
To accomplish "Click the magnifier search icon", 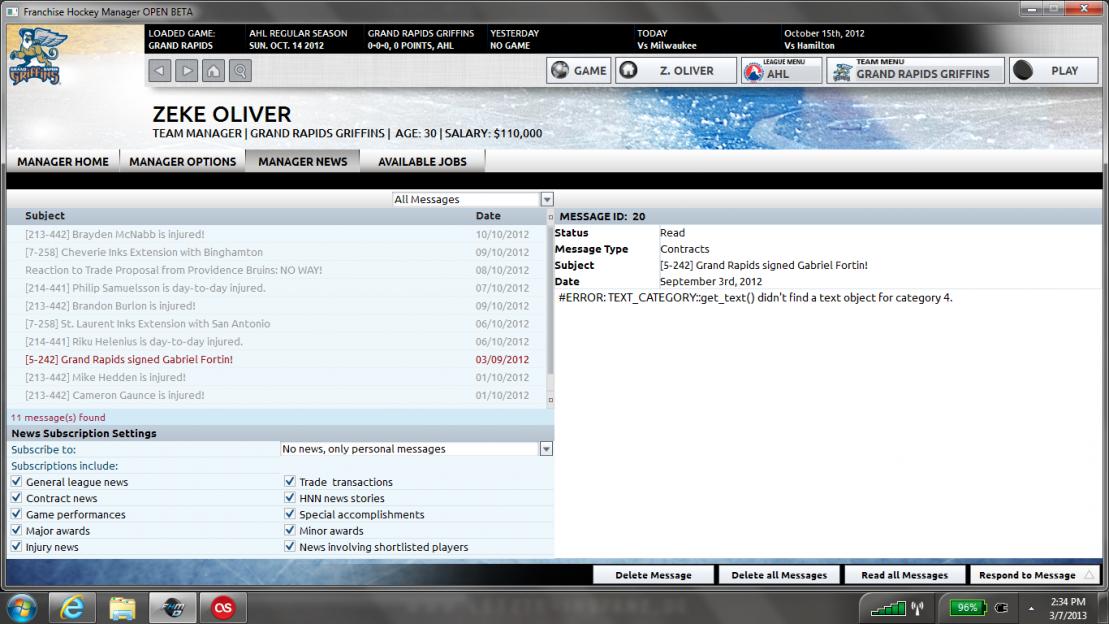I will click(x=240, y=71).
